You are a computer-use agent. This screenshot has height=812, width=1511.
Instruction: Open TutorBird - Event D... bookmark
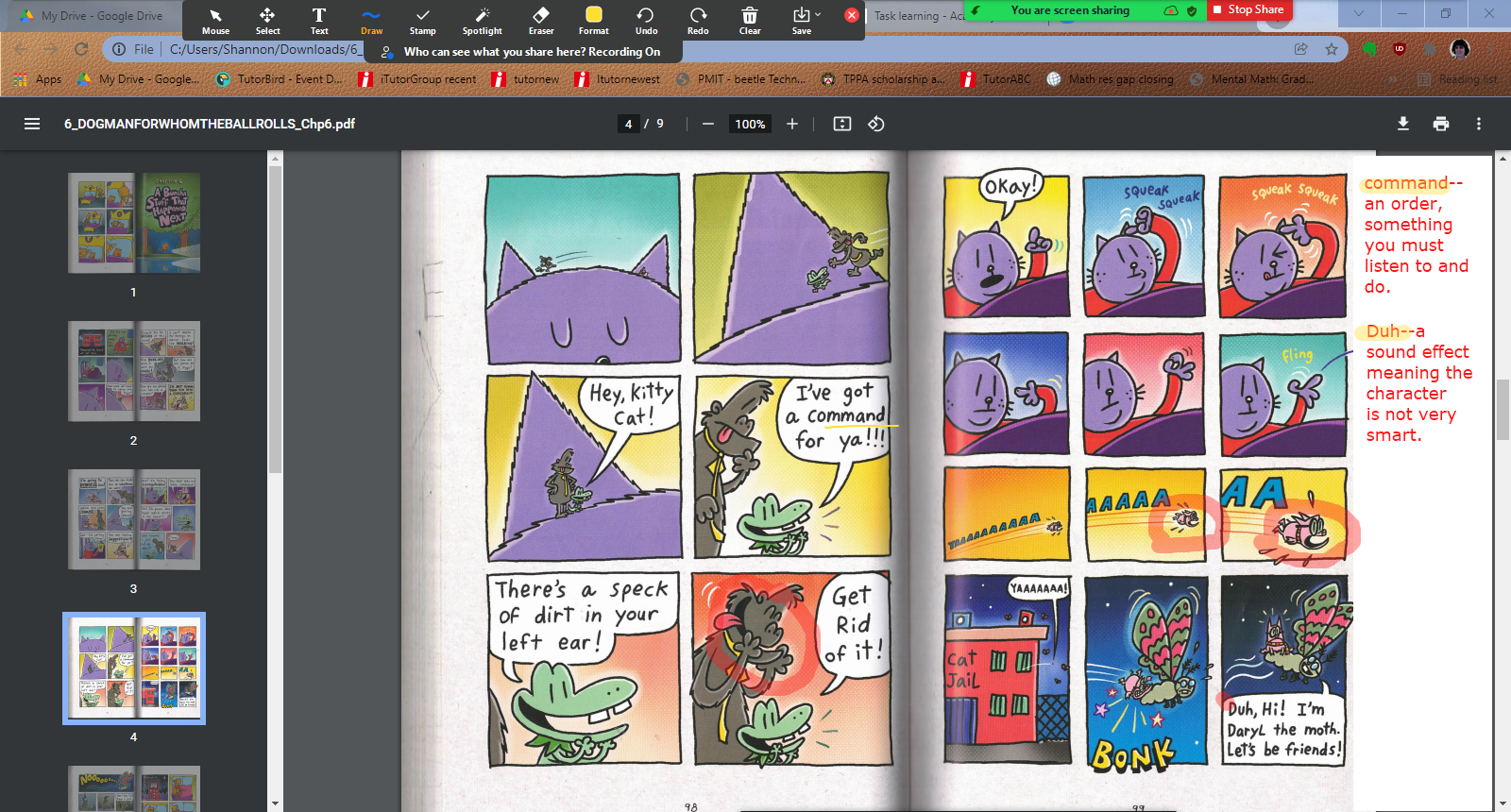point(280,79)
